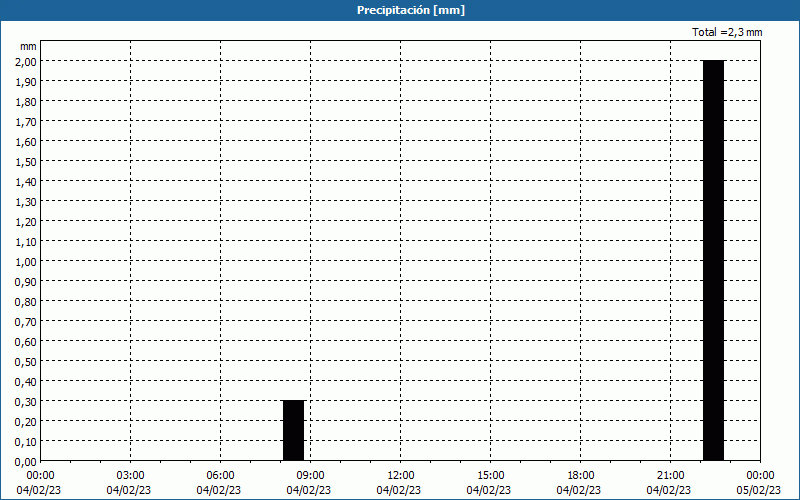The width and height of the screenshot is (800, 500).
Task: Select the 1,70 y-axis value
Action: click(x=27, y=121)
